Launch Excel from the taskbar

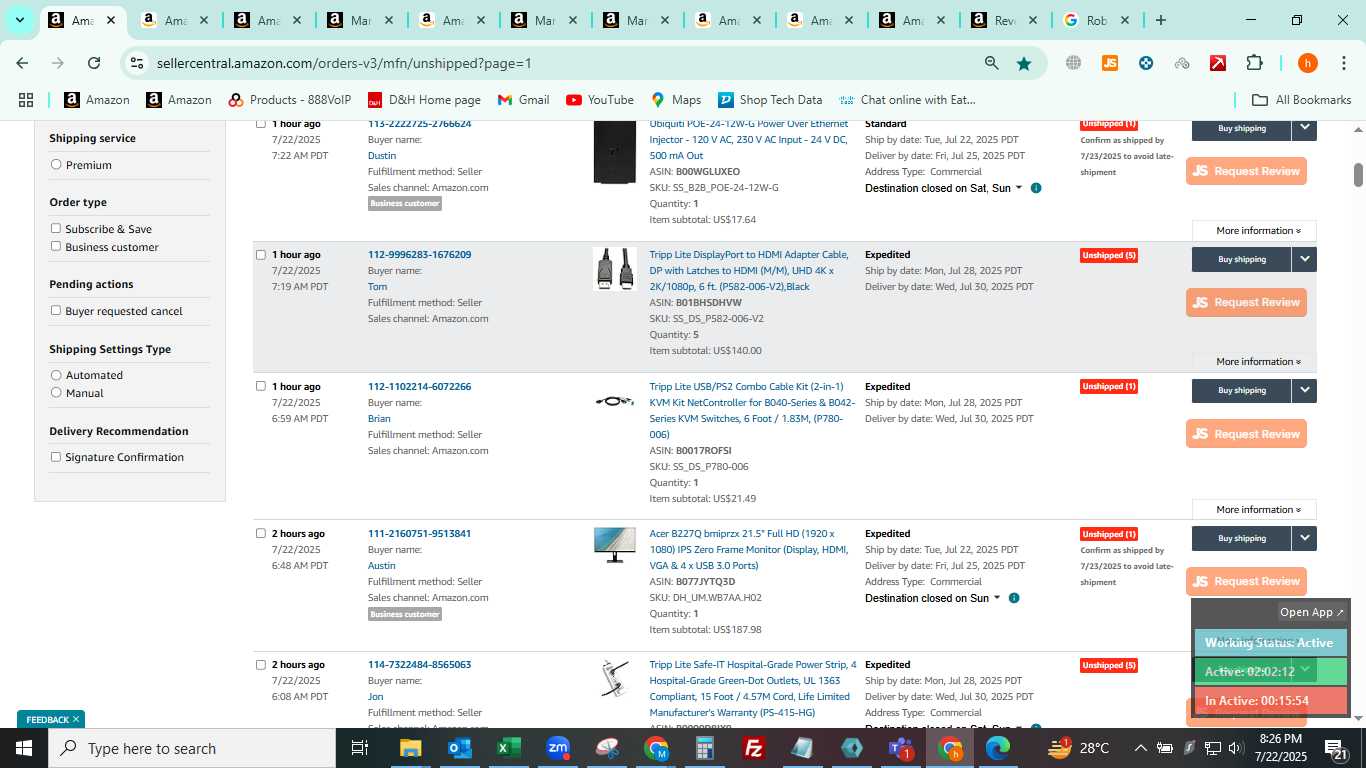(509, 748)
